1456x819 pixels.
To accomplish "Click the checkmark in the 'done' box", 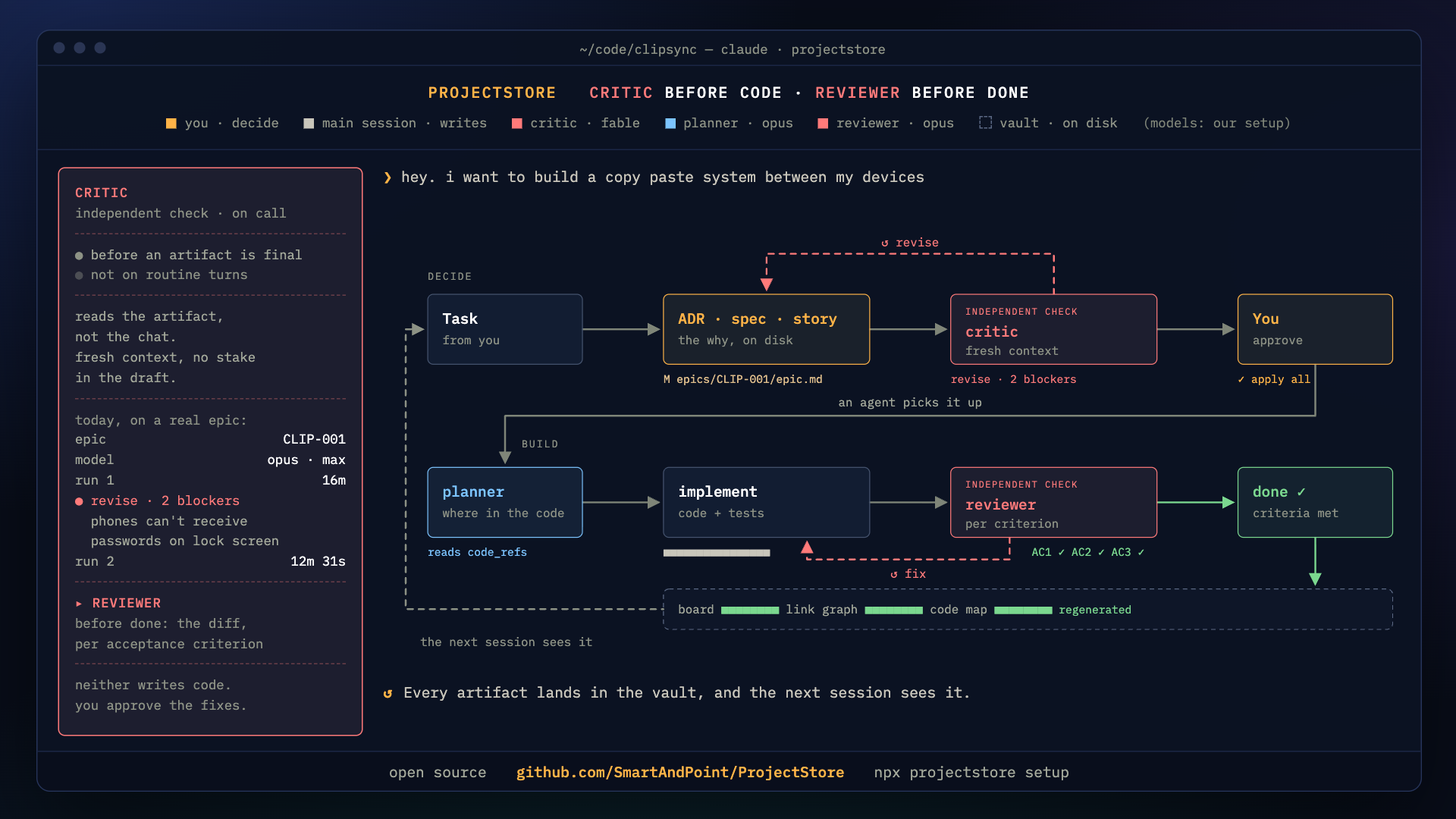I will click(1301, 492).
